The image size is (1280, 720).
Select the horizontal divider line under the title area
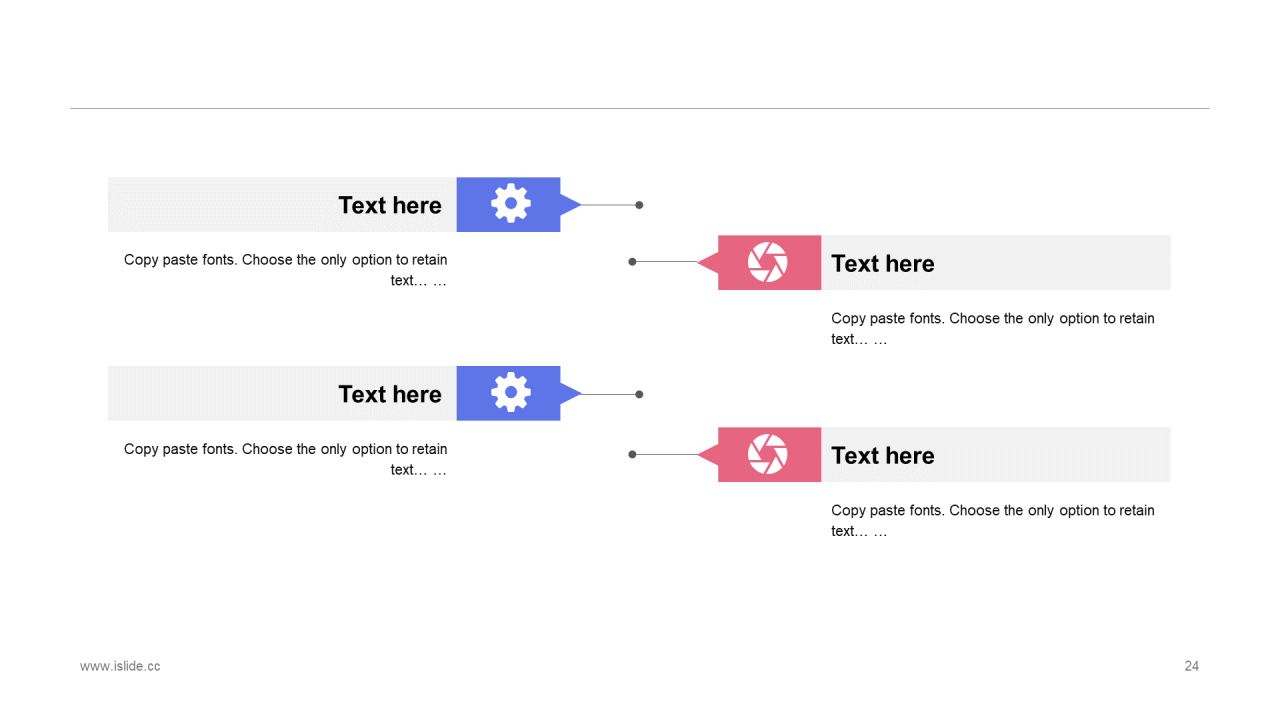point(640,108)
